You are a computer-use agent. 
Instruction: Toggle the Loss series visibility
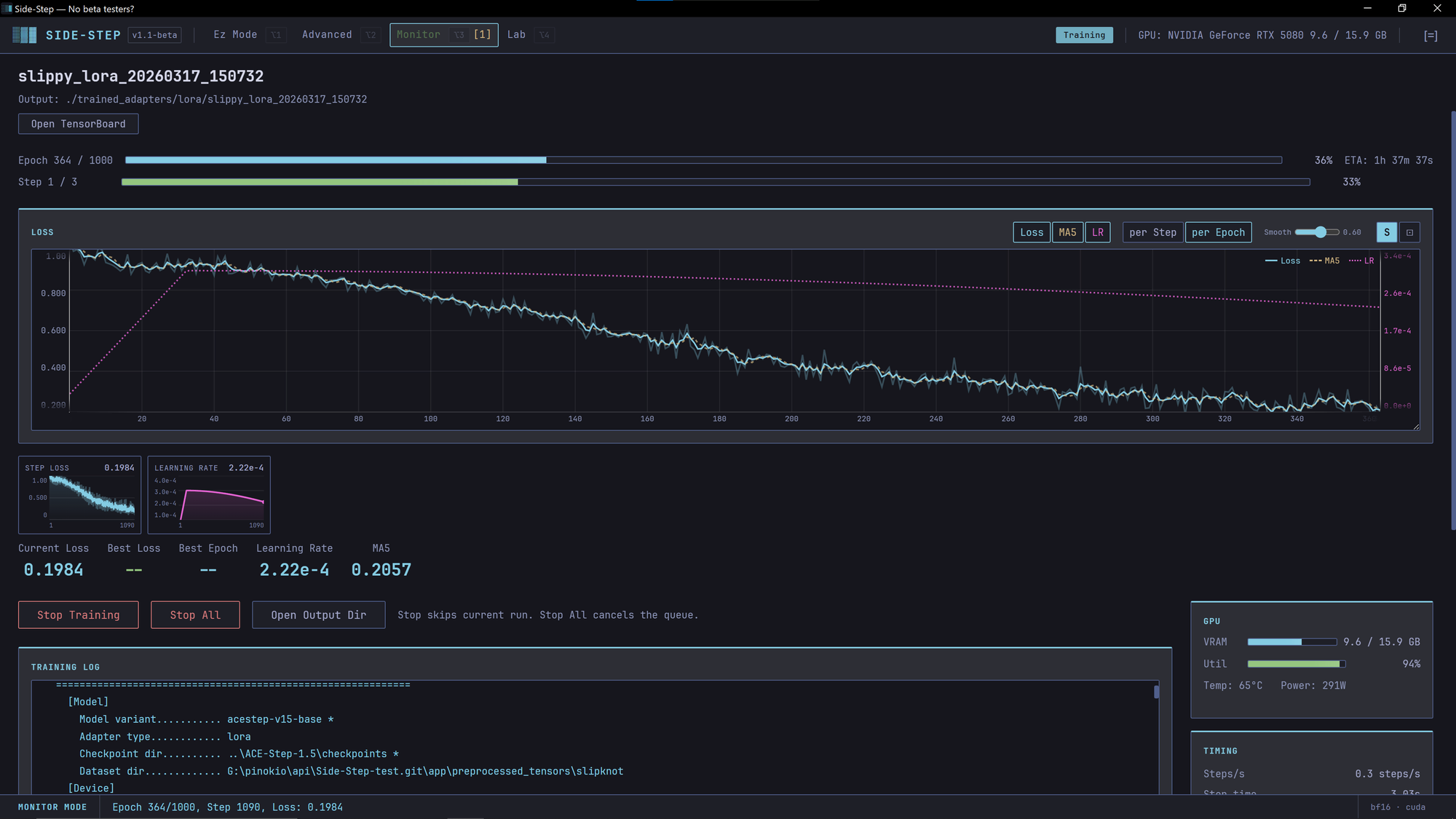click(1031, 232)
